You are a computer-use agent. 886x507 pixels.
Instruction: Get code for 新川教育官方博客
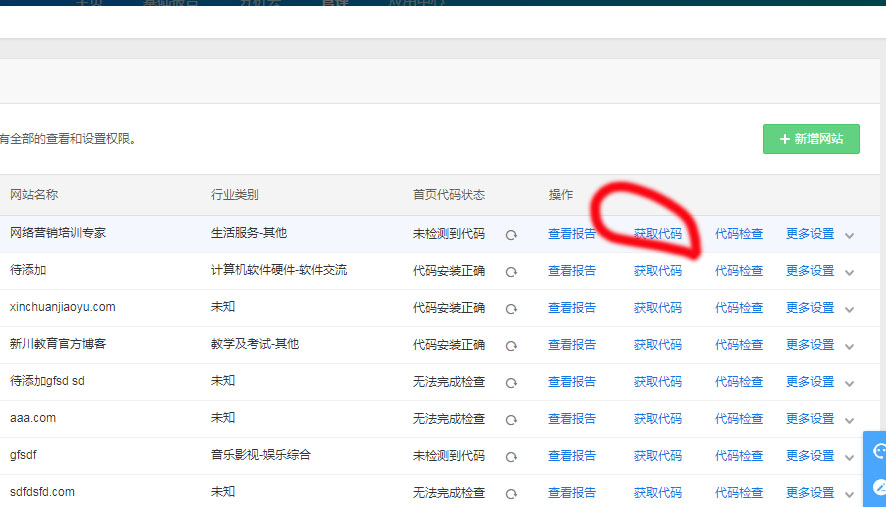coord(658,345)
